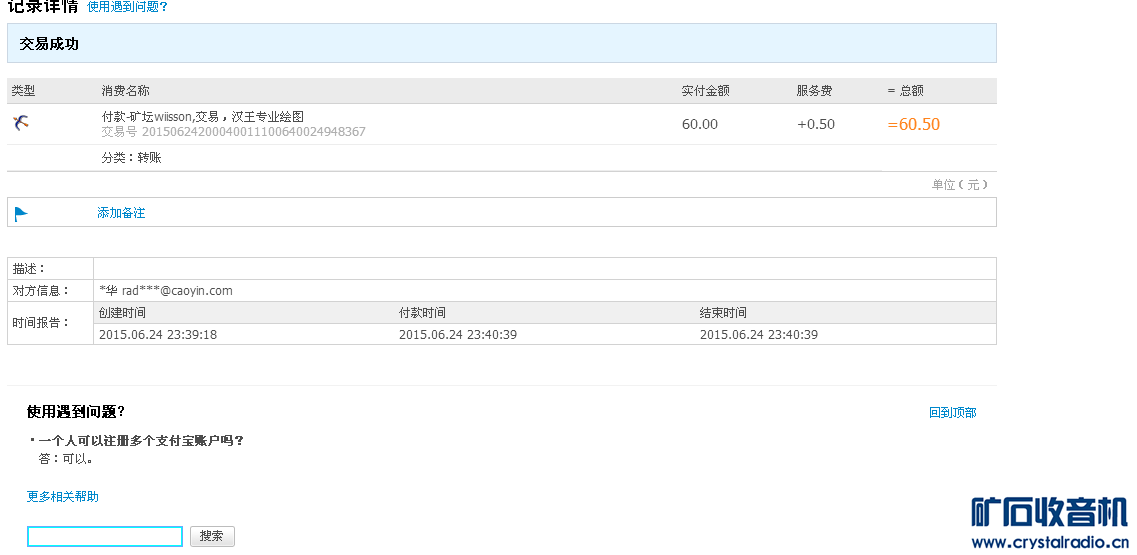This screenshot has height=555, width=1137.
Task: Click the 交易成功 status banner text
Action: tap(49, 44)
